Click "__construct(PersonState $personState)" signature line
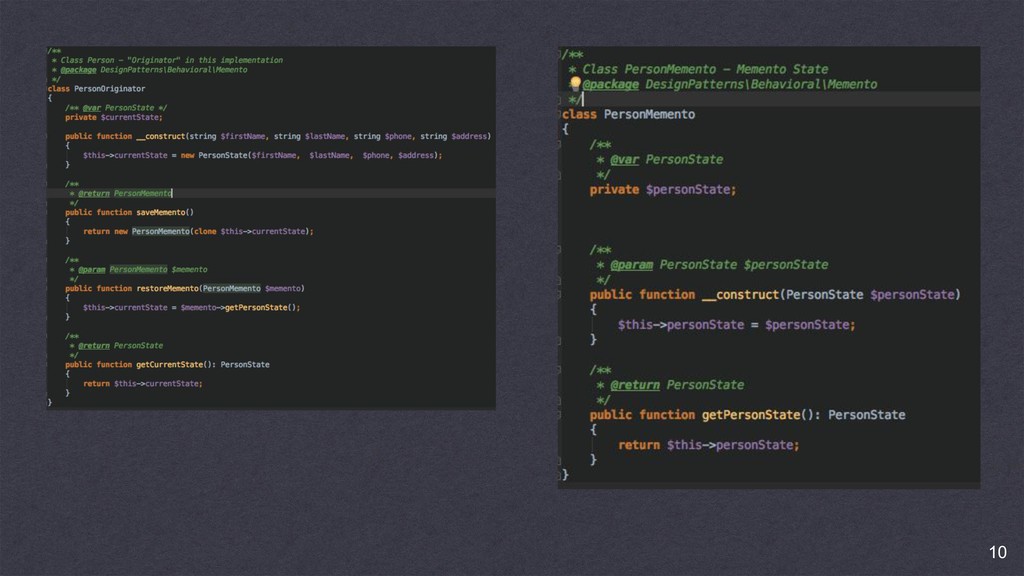This screenshot has height=576, width=1024. point(775,295)
